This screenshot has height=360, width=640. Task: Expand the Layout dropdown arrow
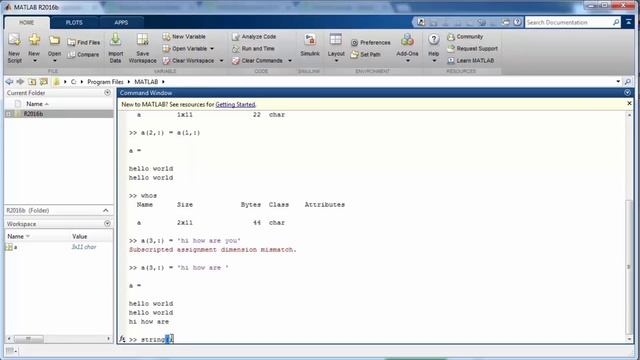pyautogui.click(x=336, y=61)
